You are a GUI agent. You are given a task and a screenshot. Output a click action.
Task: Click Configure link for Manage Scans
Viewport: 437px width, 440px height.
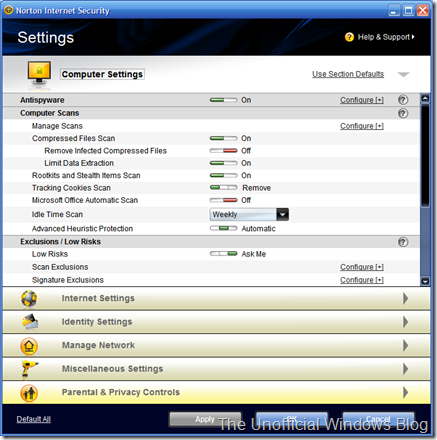[362, 126]
